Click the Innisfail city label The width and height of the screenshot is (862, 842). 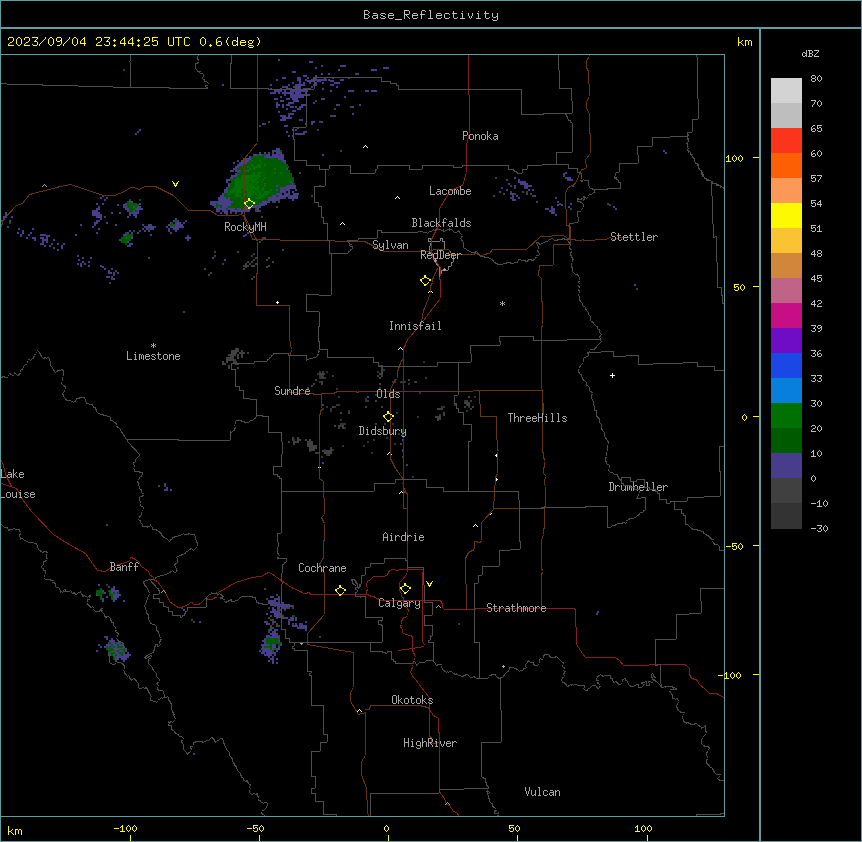point(415,326)
